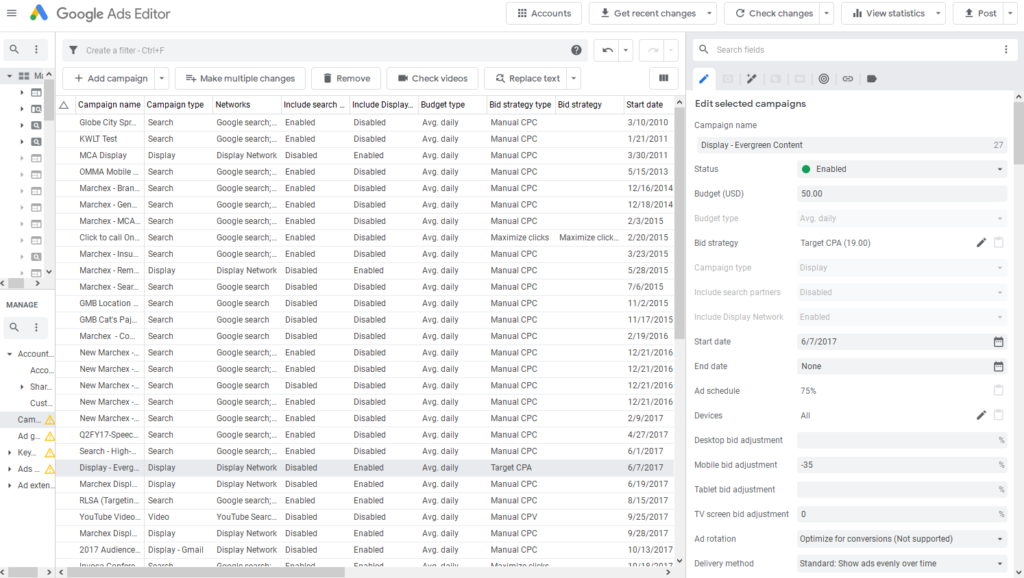The width and height of the screenshot is (1024, 578).
Task: Select the MCA Display campaign row
Action: coord(366,155)
